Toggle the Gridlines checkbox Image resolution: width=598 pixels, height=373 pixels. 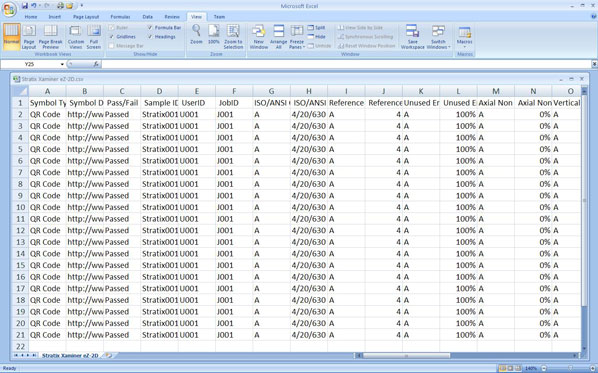[x=111, y=37]
